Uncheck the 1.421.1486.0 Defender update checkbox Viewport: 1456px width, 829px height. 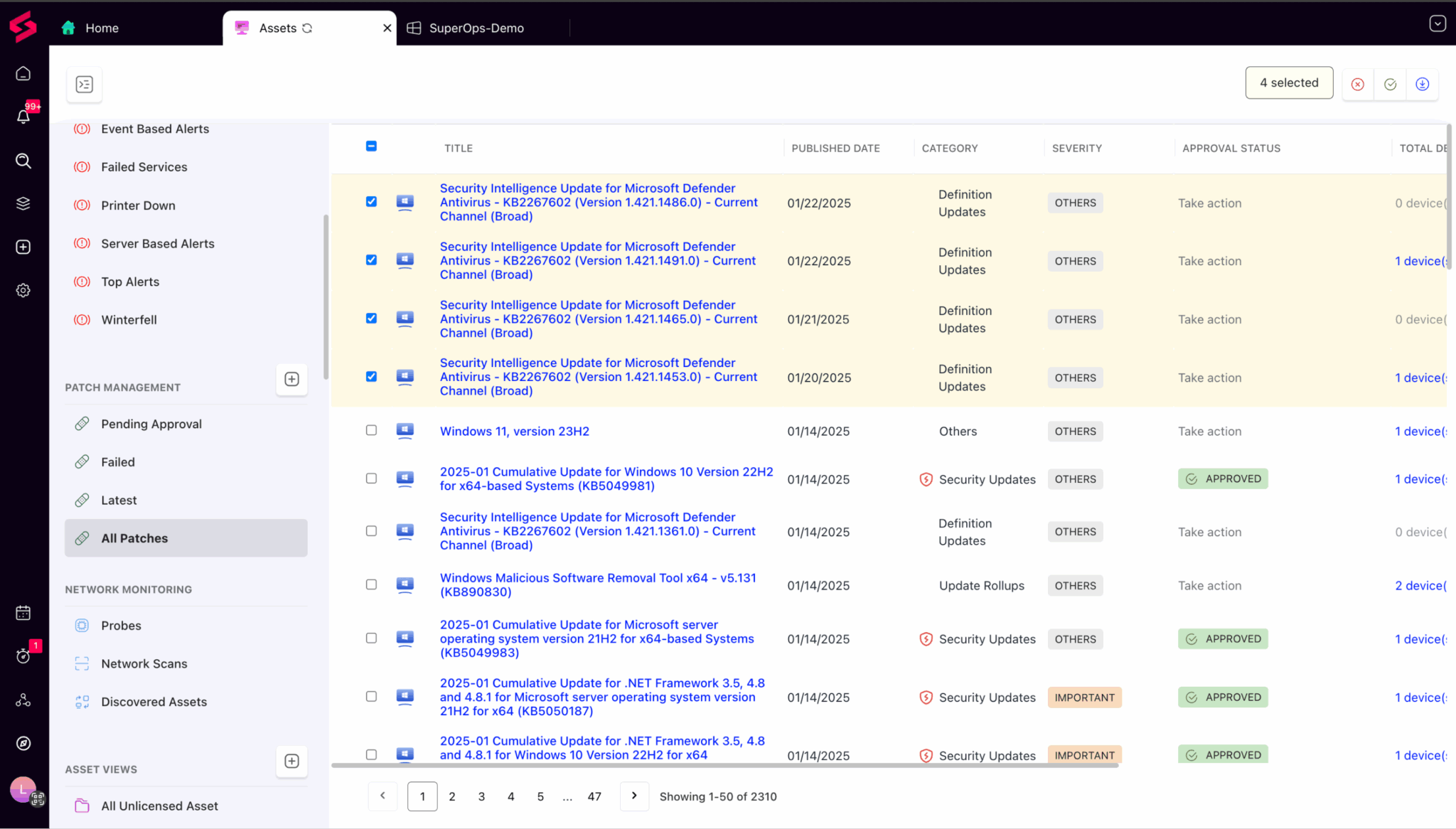point(371,202)
